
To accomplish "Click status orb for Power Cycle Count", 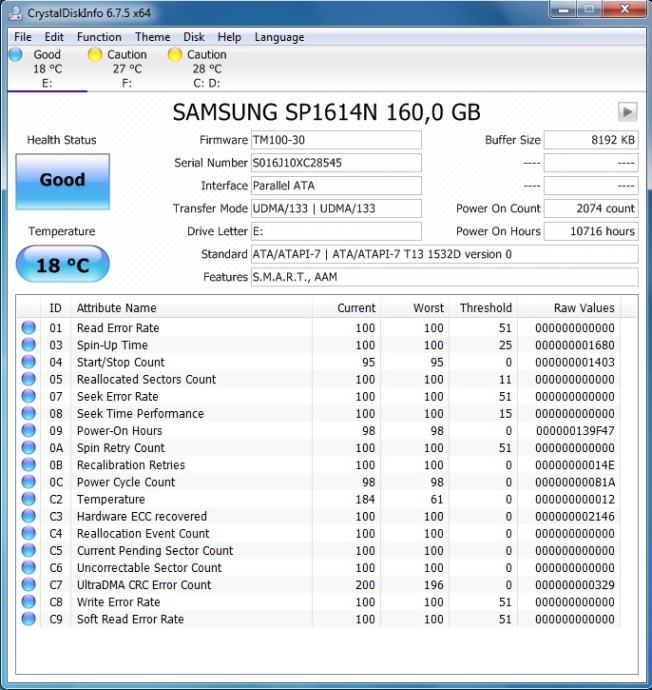I will point(29,482).
